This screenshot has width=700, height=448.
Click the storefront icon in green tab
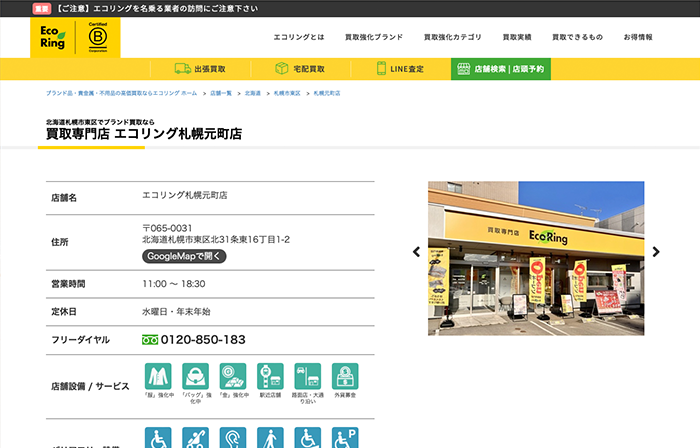[x=464, y=69]
